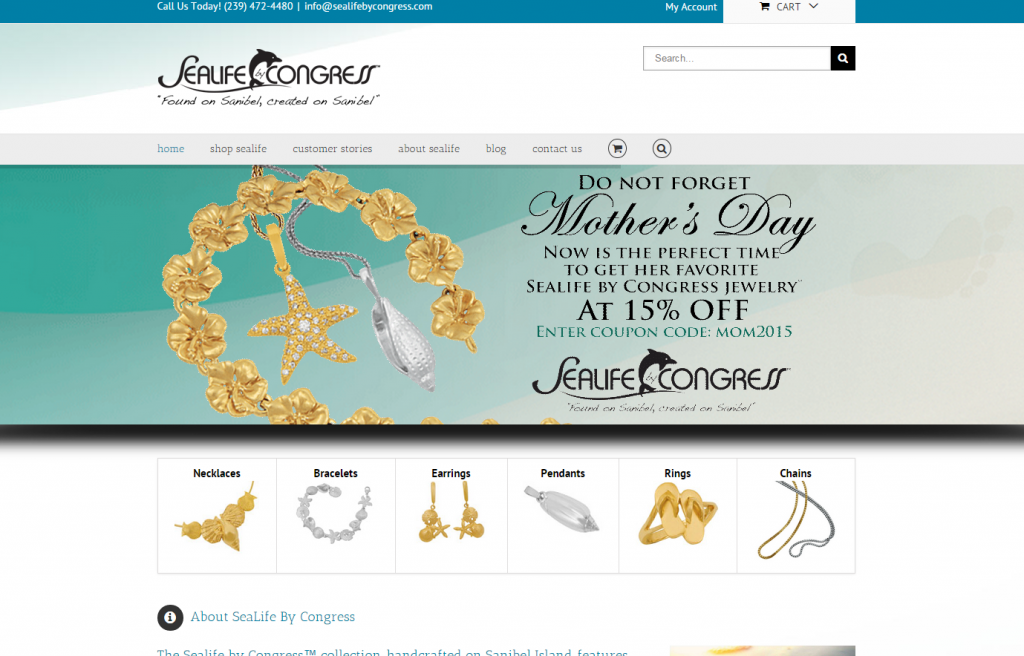Open the Bracelets category thumbnail
Screen dimensions: 1024x656
click(x=336, y=516)
